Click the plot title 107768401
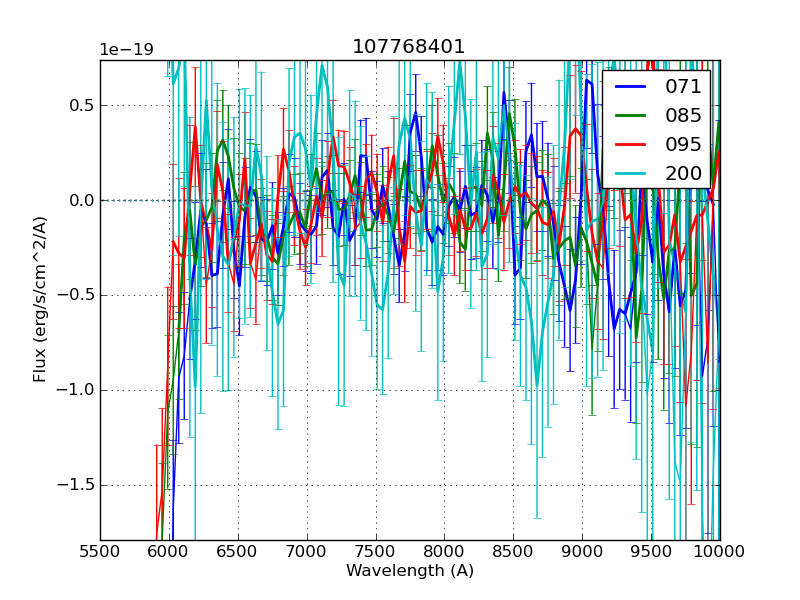The width and height of the screenshot is (800, 600). pos(409,47)
